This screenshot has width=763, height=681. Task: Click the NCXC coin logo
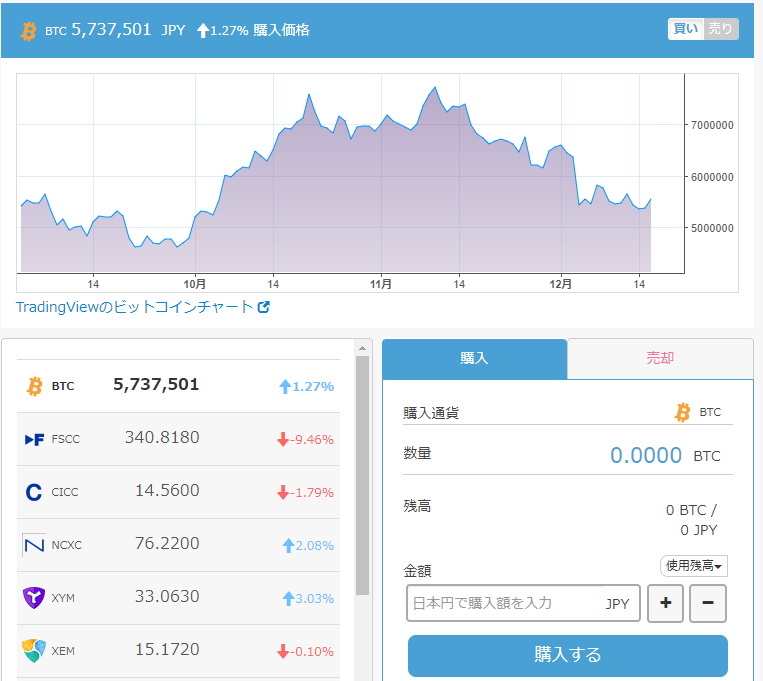click(x=34, y=545)
